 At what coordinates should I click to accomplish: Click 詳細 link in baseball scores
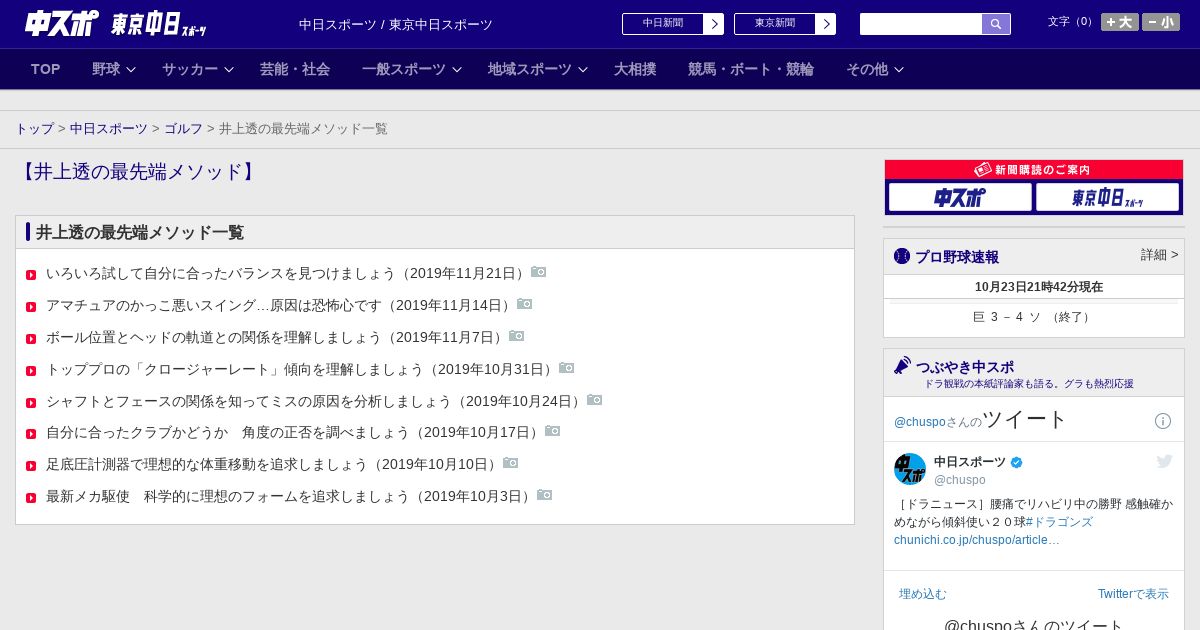point(1160,255)
